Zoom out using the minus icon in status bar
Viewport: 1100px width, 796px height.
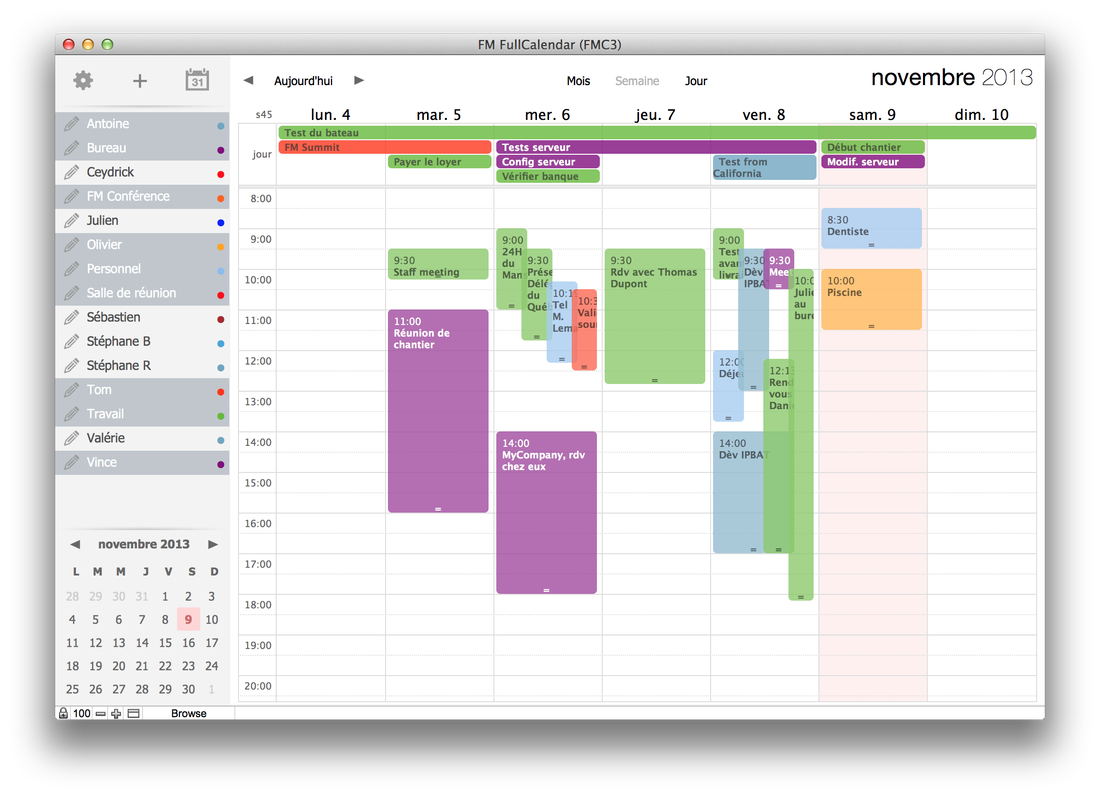pos(100,713)
